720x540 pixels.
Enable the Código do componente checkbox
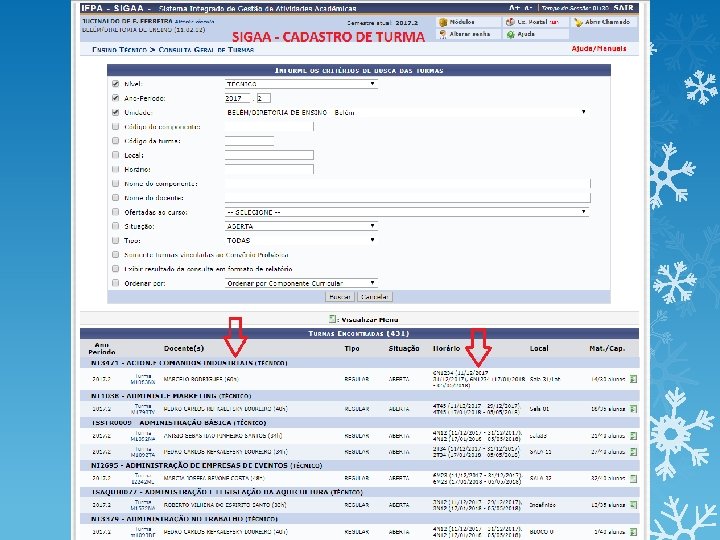115,126
